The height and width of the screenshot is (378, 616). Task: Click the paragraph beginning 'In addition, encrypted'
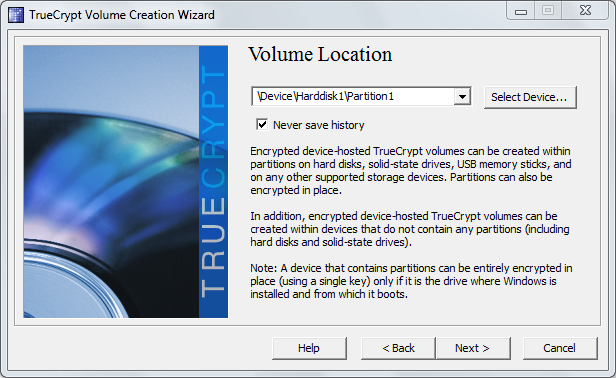[x=410, y=229]
